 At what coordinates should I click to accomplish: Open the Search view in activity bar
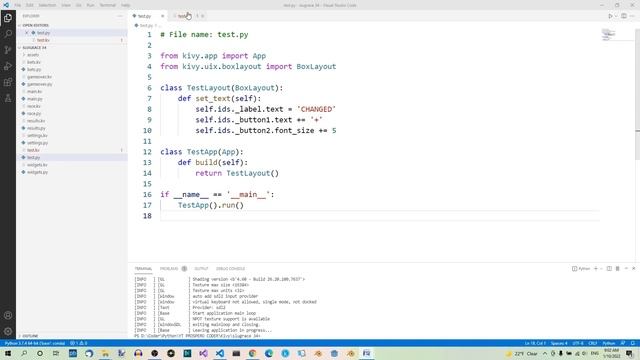8,34
